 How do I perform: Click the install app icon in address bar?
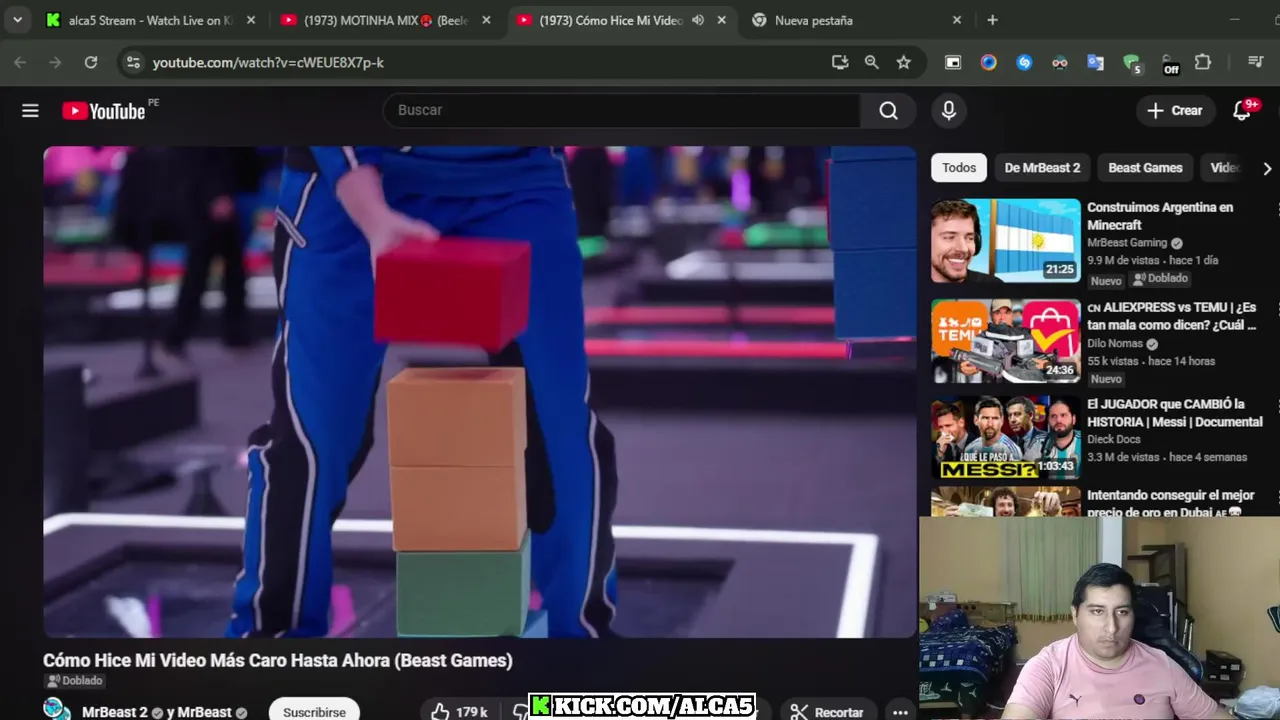[x=840, y=62]
